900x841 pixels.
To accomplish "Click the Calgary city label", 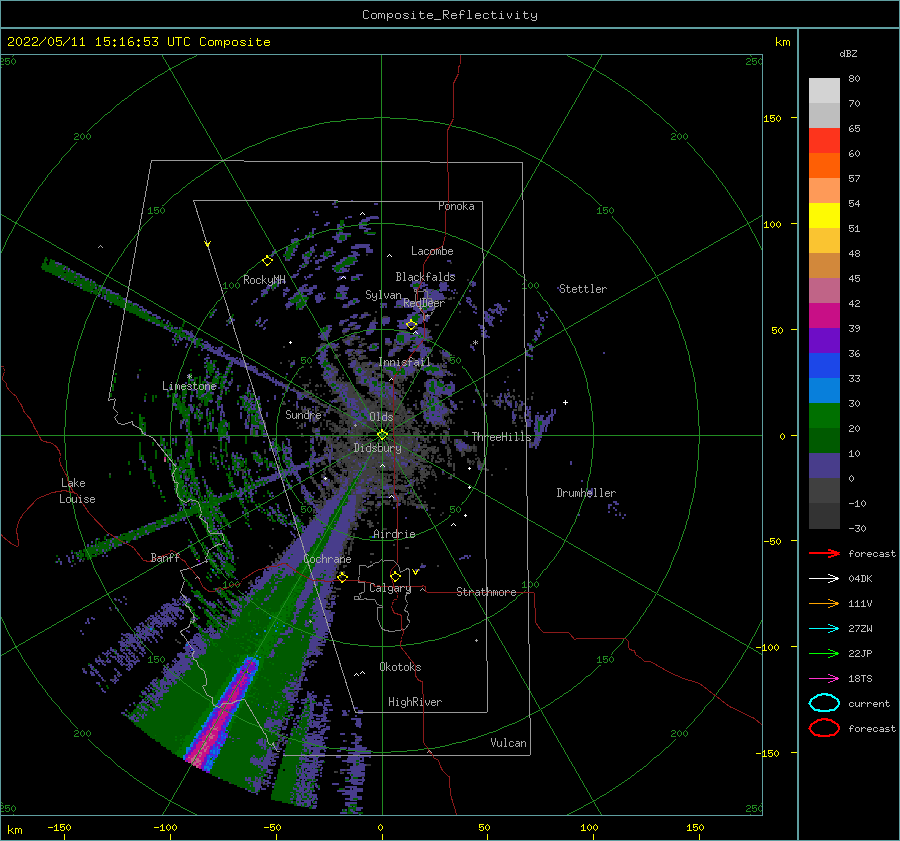I will point(390,588).
